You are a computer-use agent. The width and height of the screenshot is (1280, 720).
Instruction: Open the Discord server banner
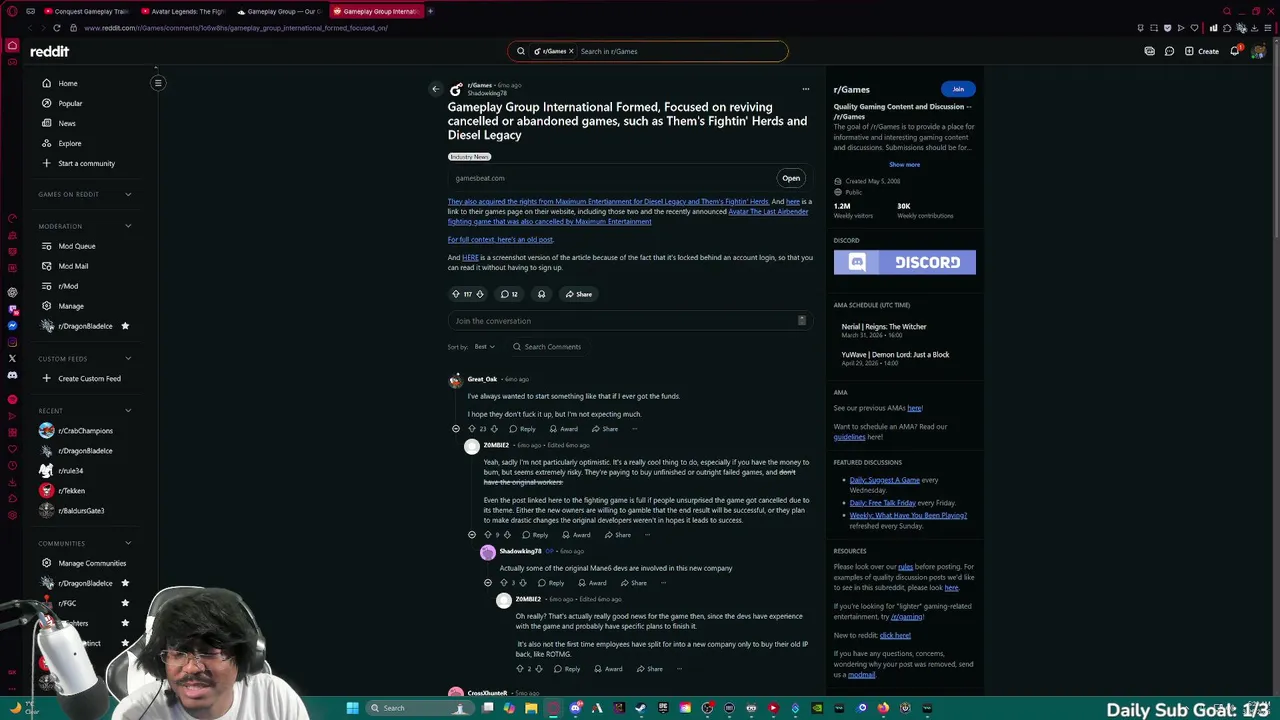pos(904,262)
